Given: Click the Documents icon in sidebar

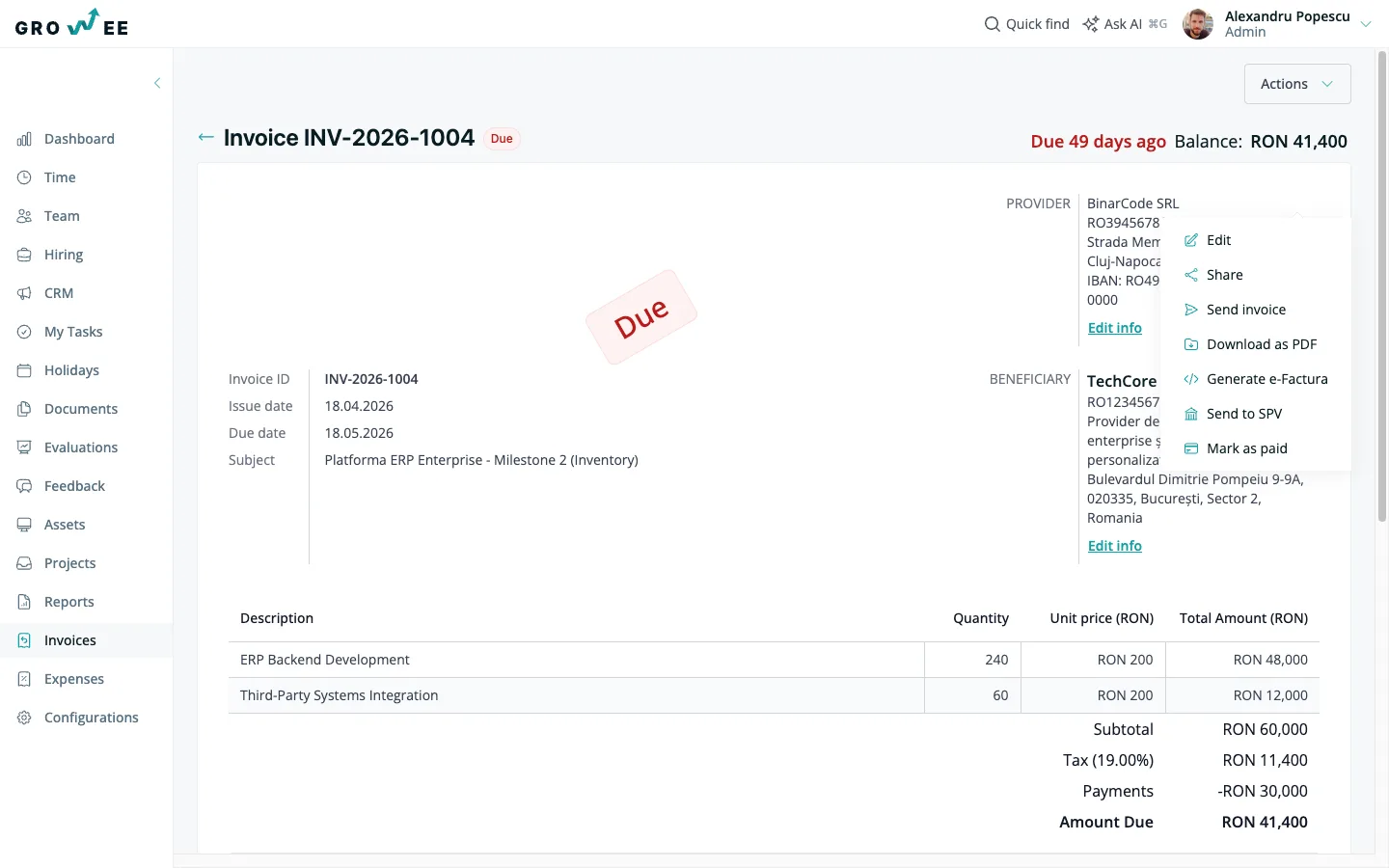Looking at the screenshot, I should (x=24, y=409).
